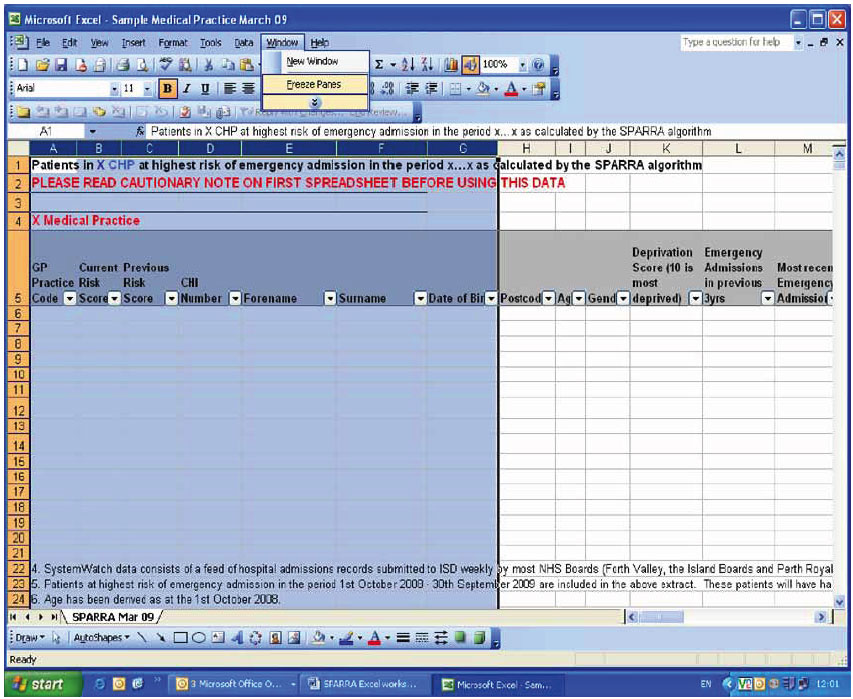Viewport: 853px width, 699px height.
Task: Open the Chart Wizard icon
Action: coord(450,65)
